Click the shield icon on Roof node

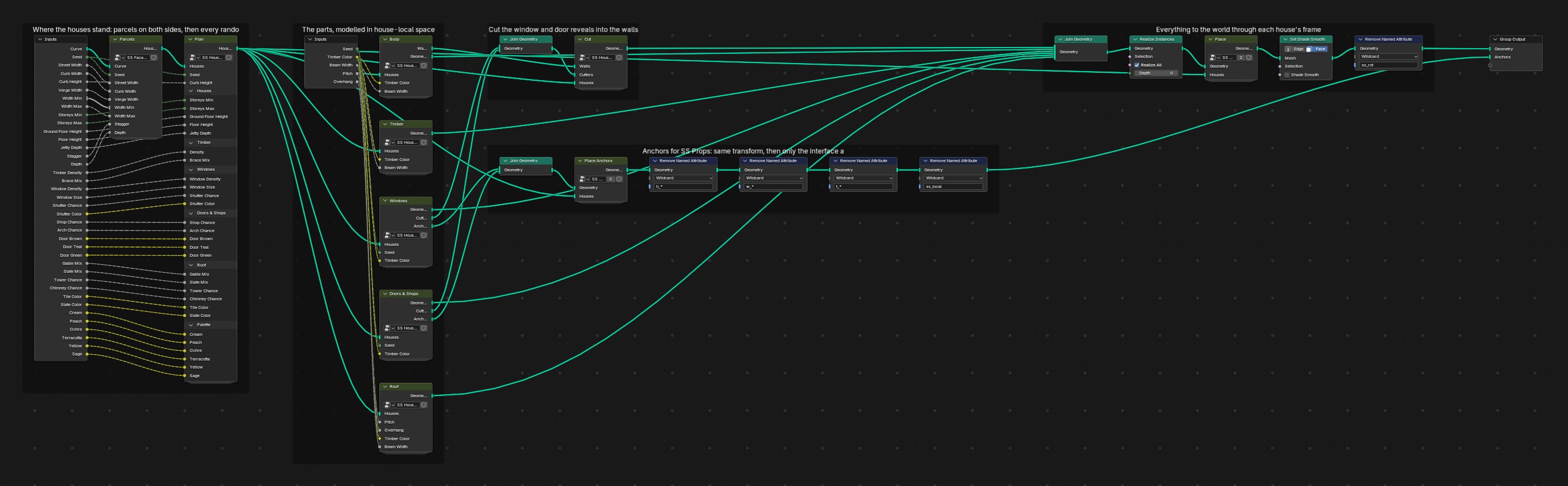coord(424,405)
